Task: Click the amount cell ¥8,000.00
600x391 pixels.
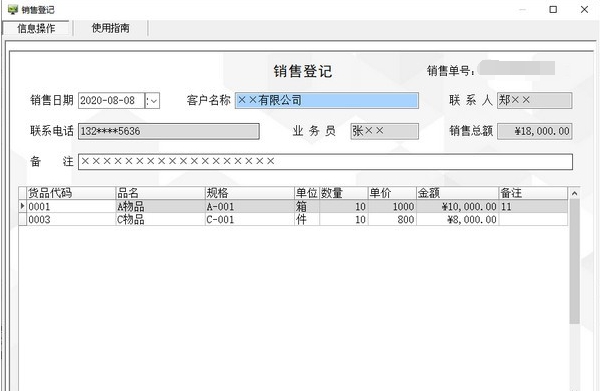Action: (457, 220)
